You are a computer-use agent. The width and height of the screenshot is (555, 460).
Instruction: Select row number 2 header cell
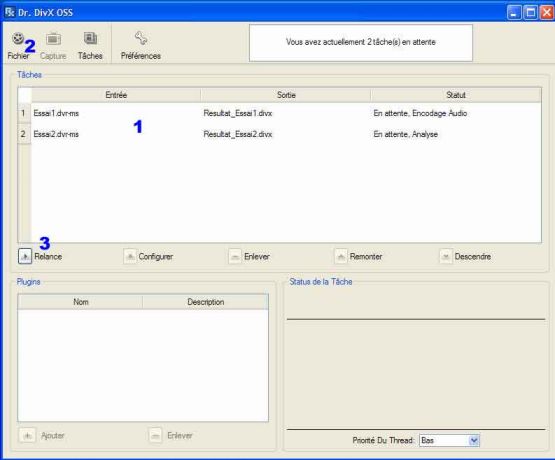click(23, 134)
